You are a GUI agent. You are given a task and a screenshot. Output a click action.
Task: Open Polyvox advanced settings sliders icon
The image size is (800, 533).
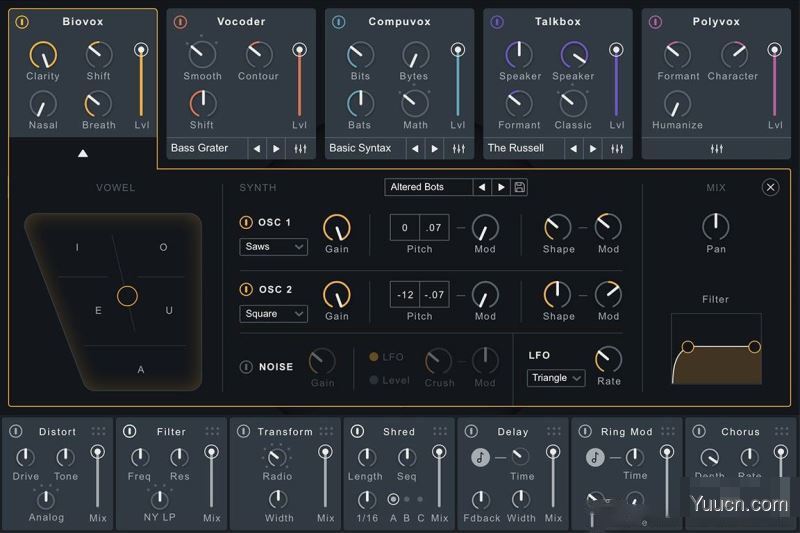point(717,148)
